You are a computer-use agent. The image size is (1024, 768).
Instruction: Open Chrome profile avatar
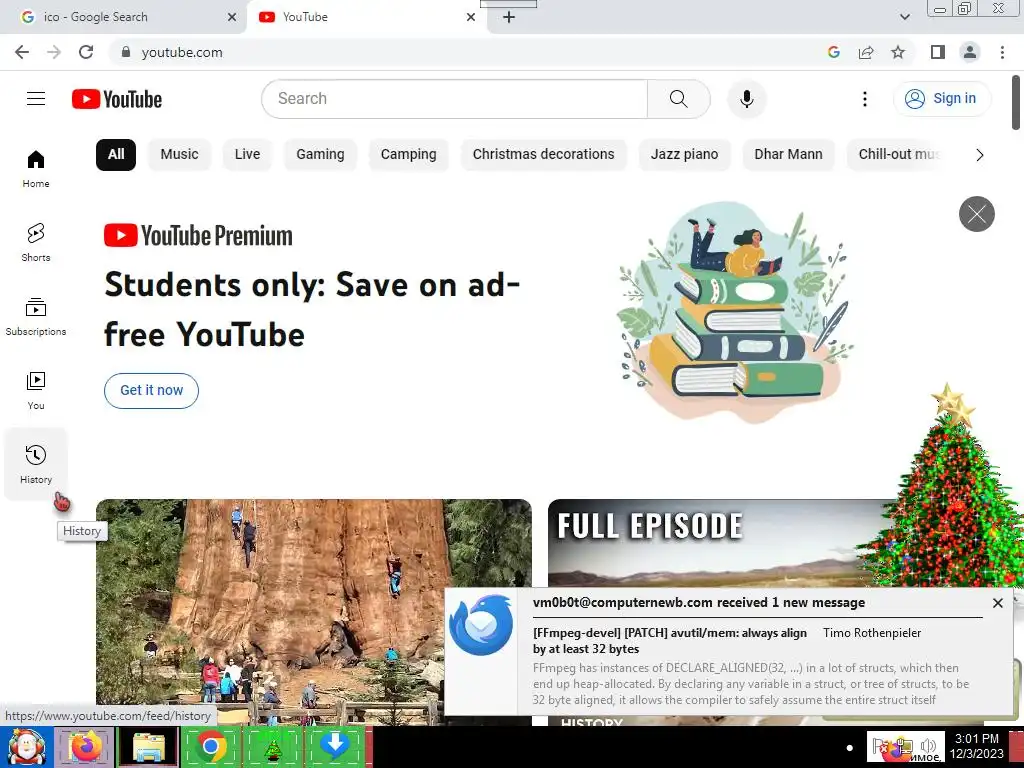(970, 52)
